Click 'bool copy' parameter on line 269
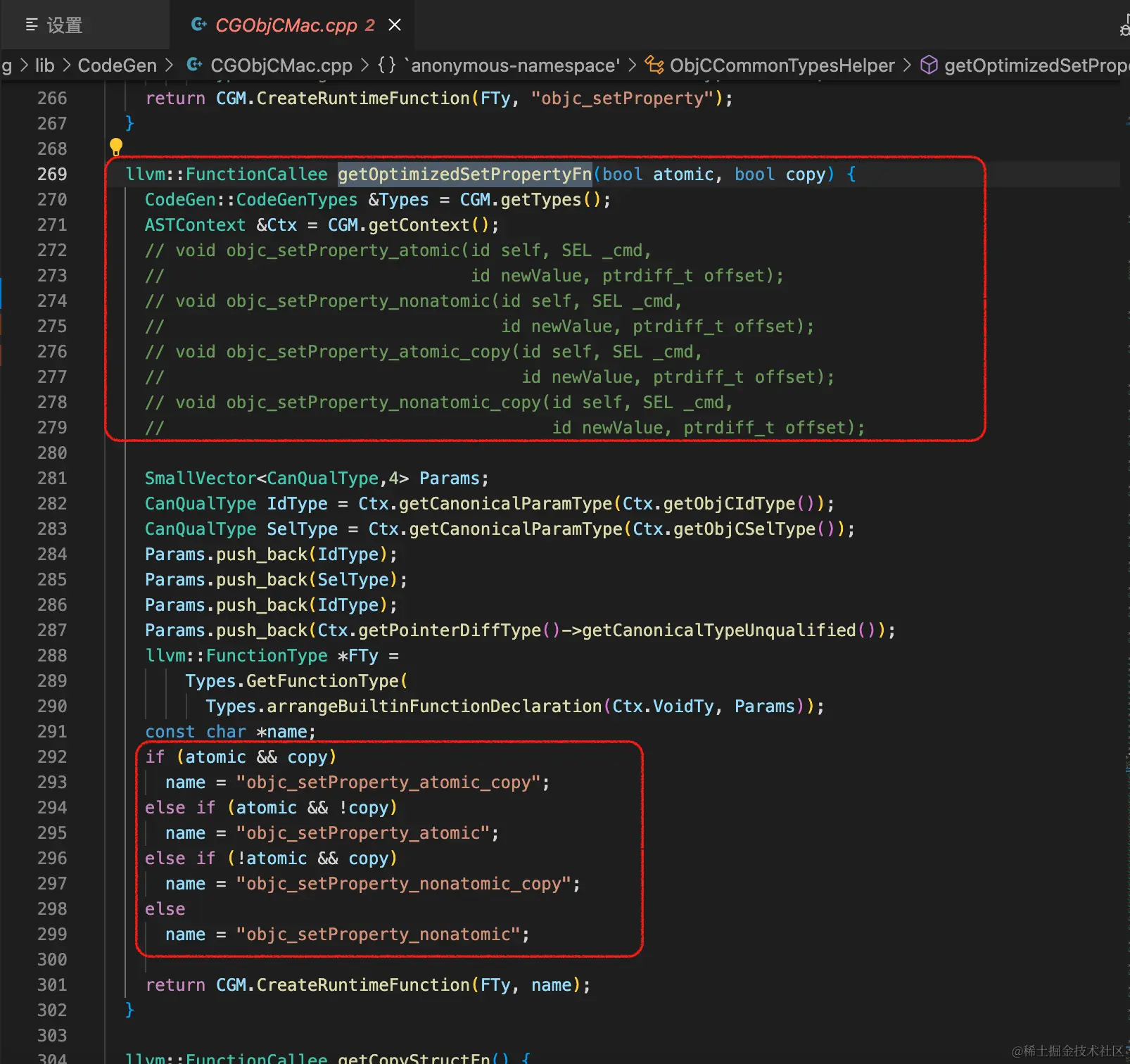This screenshot has height=1064, width=1130. coord(780,174)
